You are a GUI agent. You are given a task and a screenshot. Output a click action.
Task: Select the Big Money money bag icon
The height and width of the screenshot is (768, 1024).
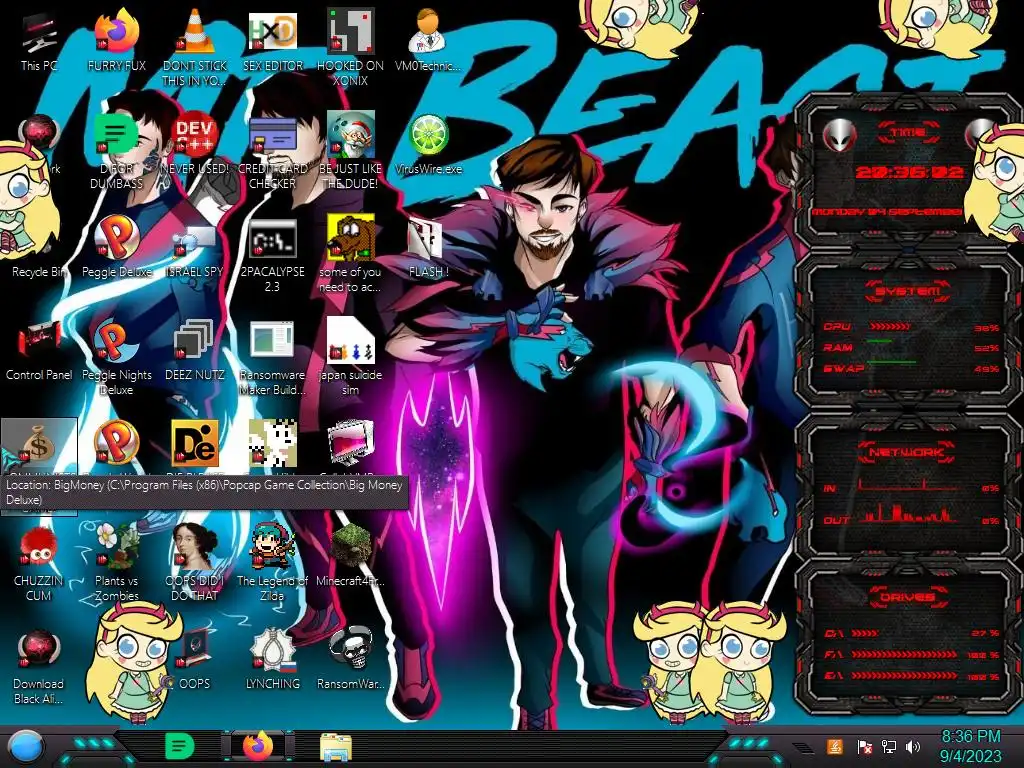(x=39, y=444)
